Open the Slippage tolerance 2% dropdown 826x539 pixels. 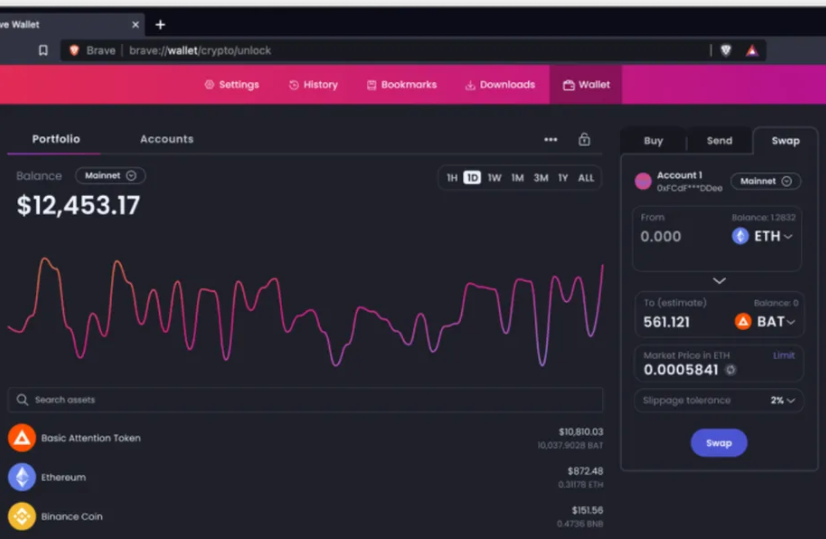tap(719, 400)
